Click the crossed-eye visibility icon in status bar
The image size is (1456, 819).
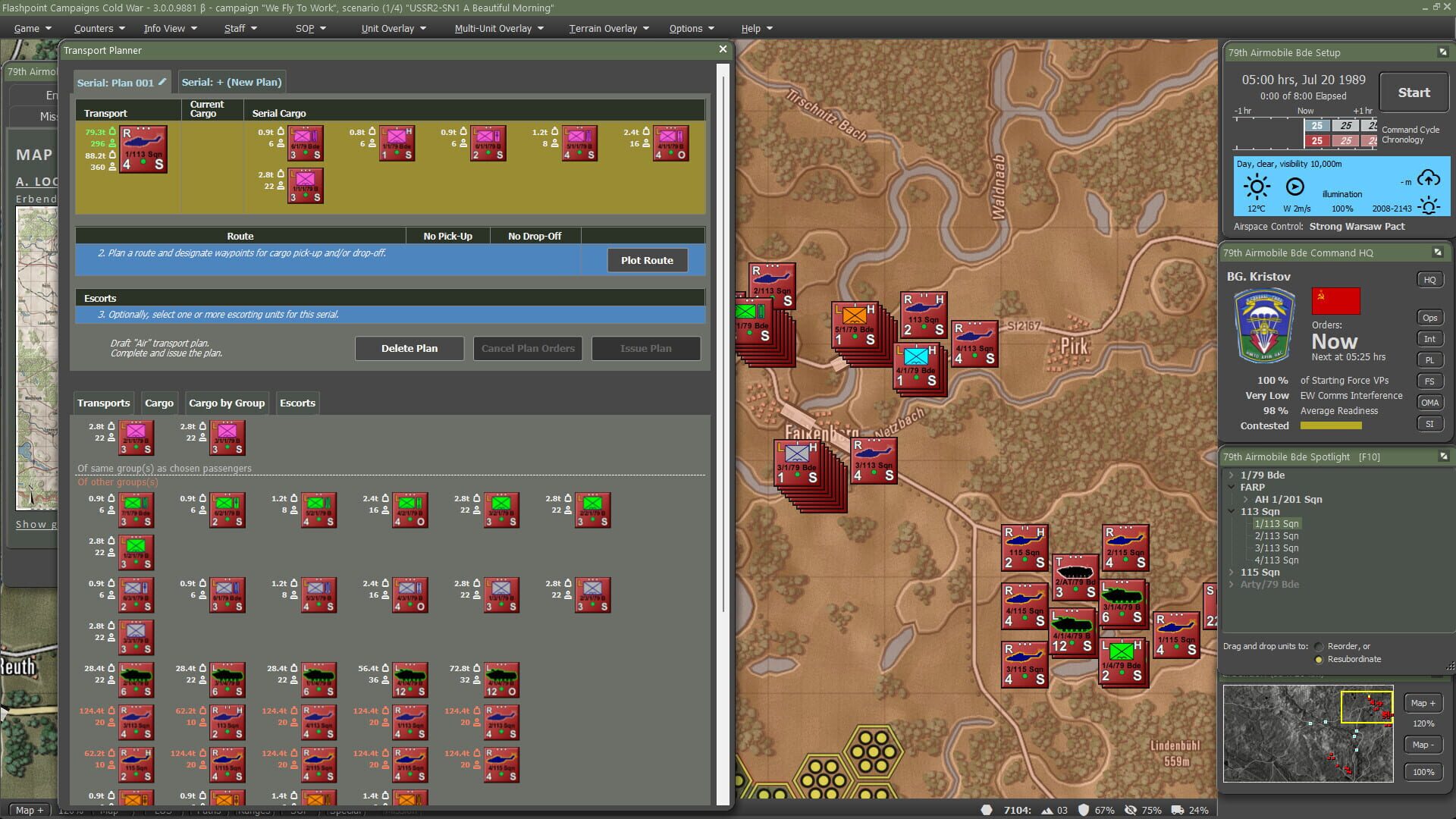(x=1131, y=810)
